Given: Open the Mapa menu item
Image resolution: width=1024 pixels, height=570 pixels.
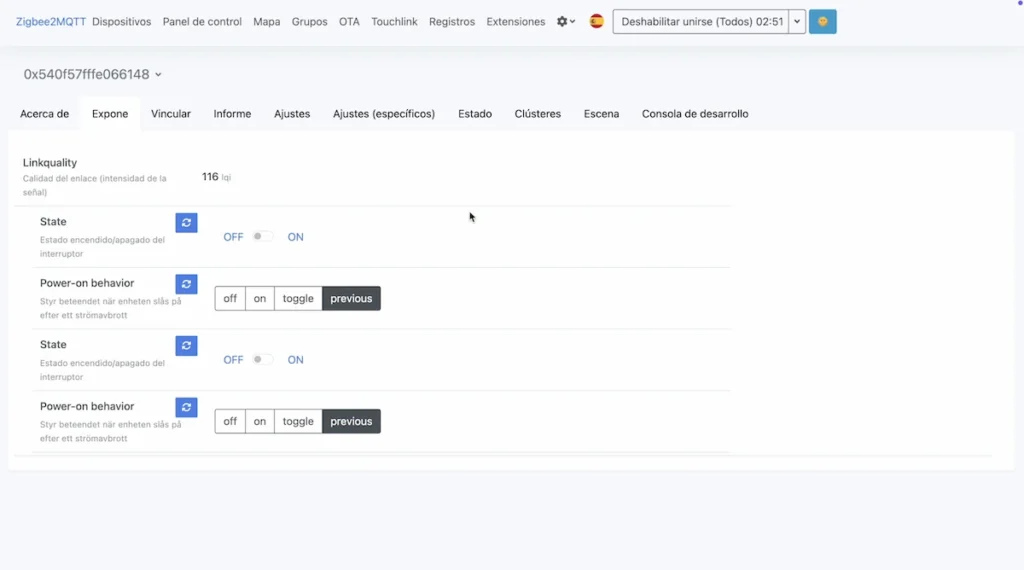Looking at the screenshot, I should pyautogui.click(x=266, y=22).
